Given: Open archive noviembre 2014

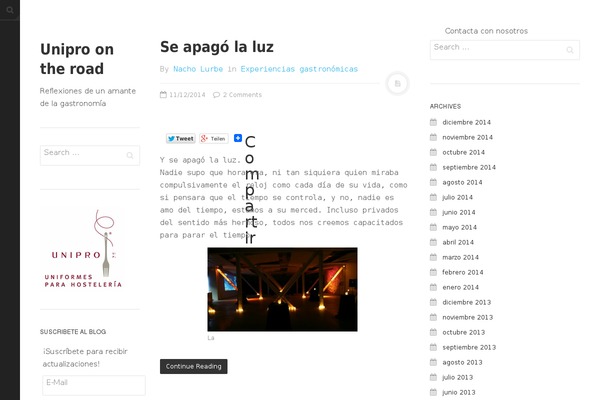Looking at the screenshot, I should click(468, 137).
